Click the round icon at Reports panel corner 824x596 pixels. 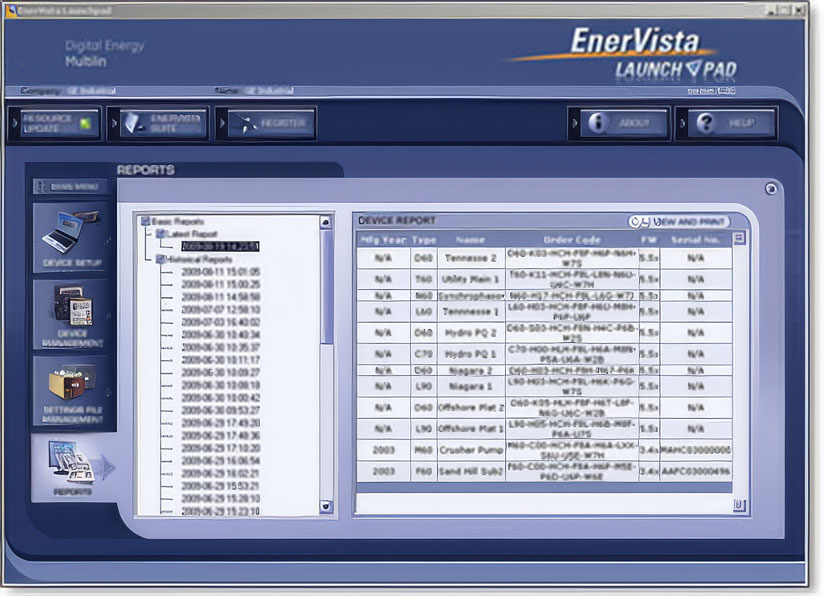(770, 189)
